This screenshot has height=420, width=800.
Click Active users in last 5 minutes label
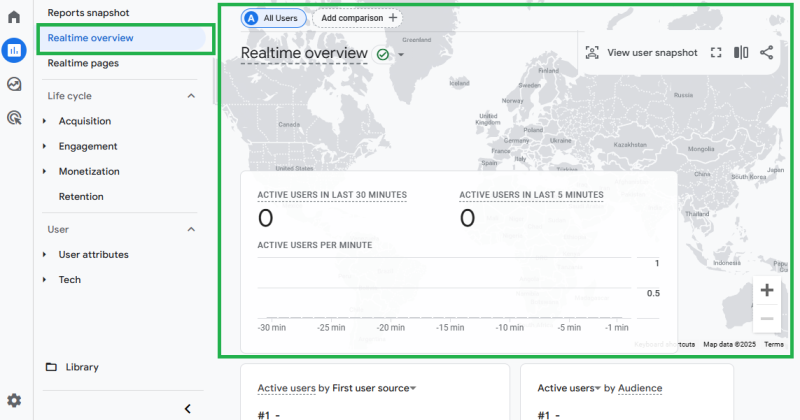(x=531, y=195)
